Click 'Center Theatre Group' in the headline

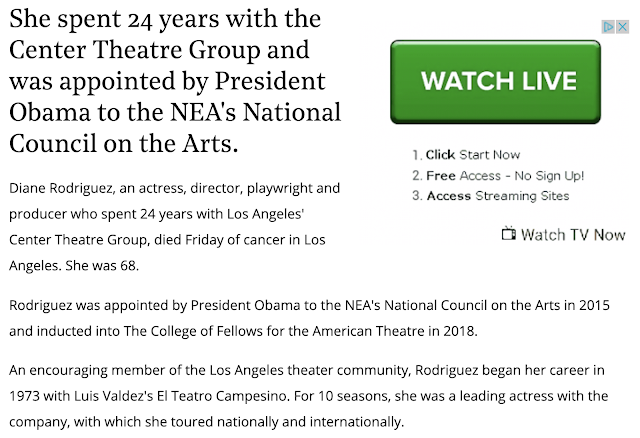coord(135,50)
